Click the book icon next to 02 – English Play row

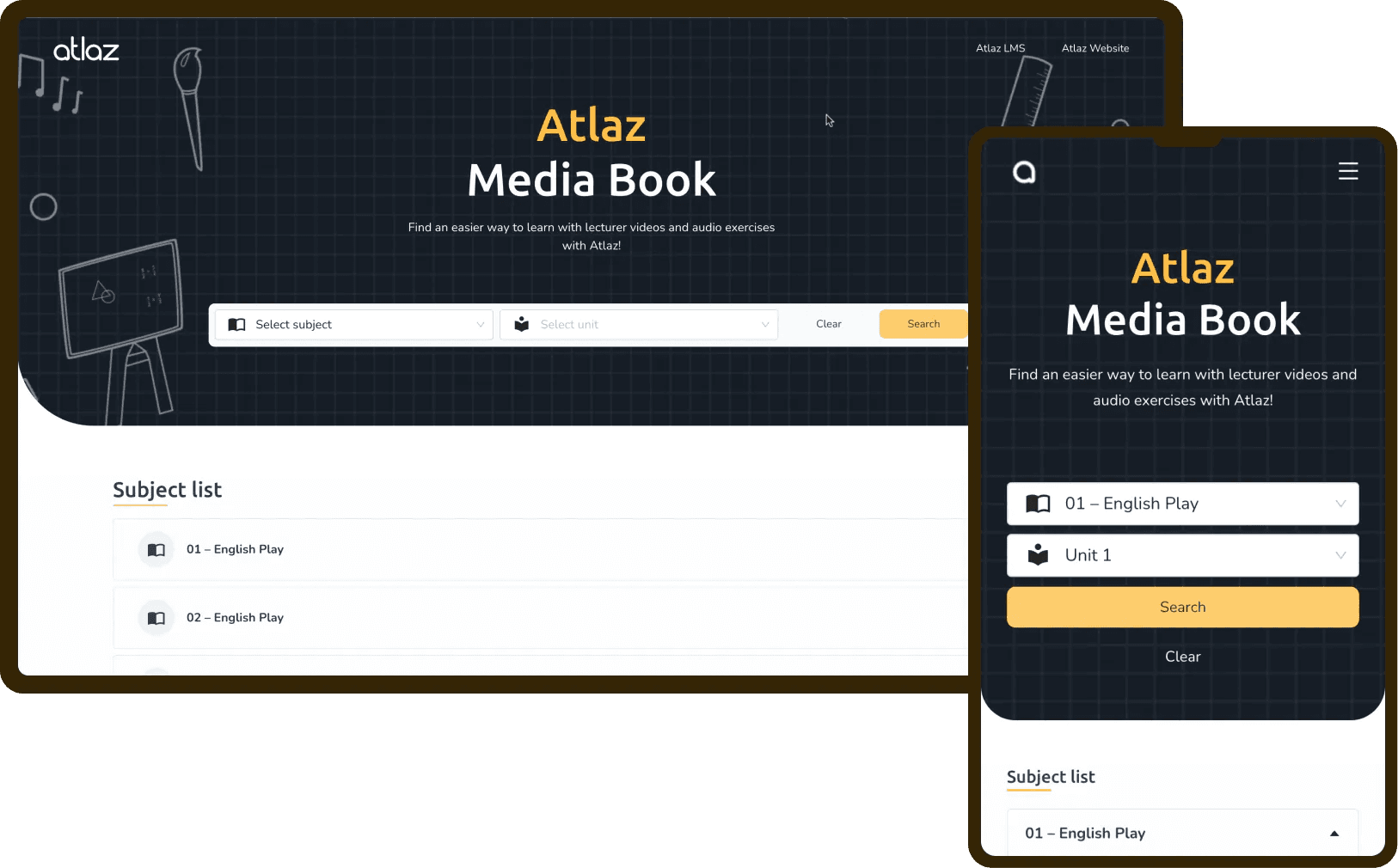tap(156, 618)
